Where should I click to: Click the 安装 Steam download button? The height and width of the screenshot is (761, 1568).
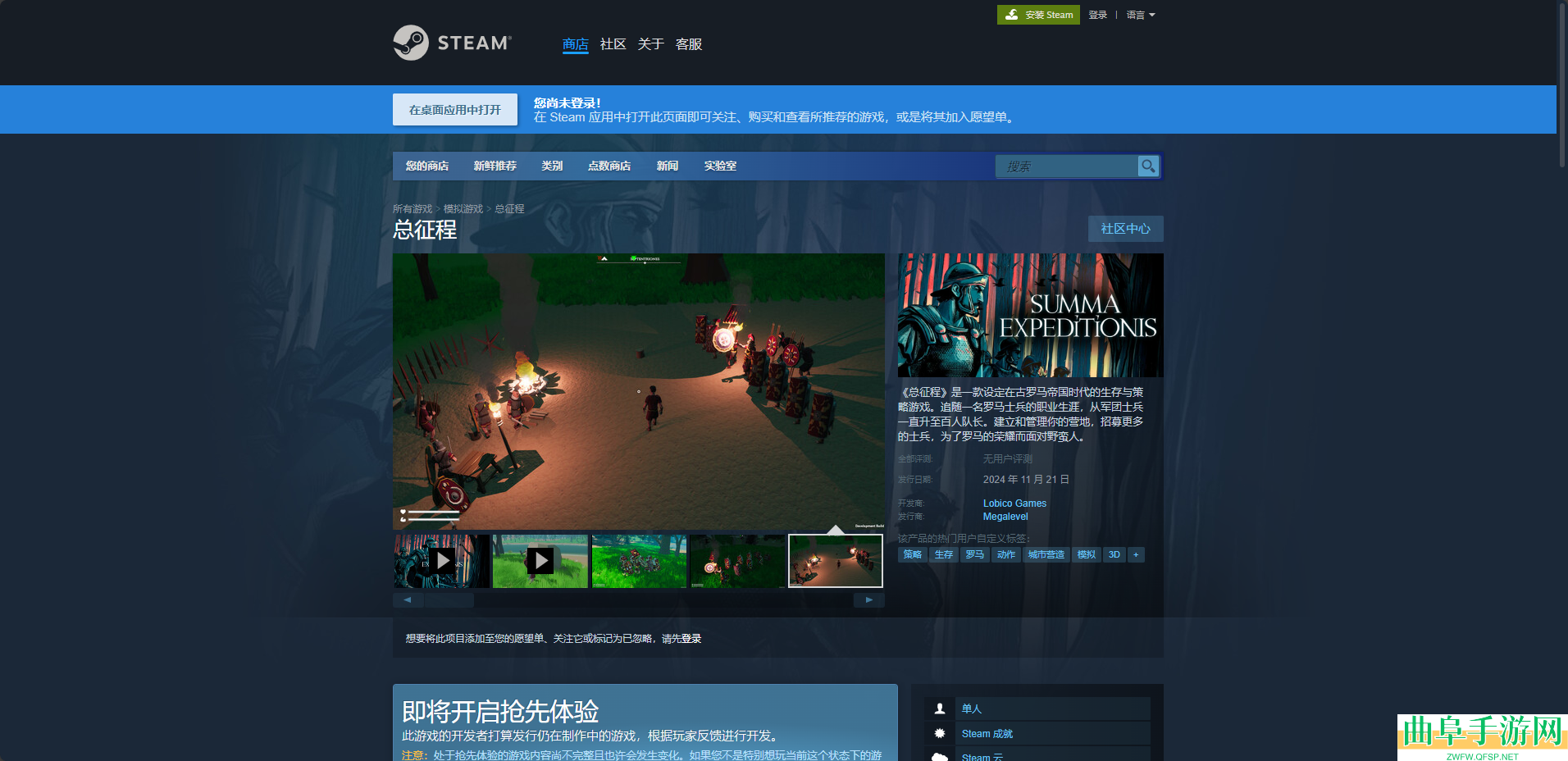click(1038, 15)
